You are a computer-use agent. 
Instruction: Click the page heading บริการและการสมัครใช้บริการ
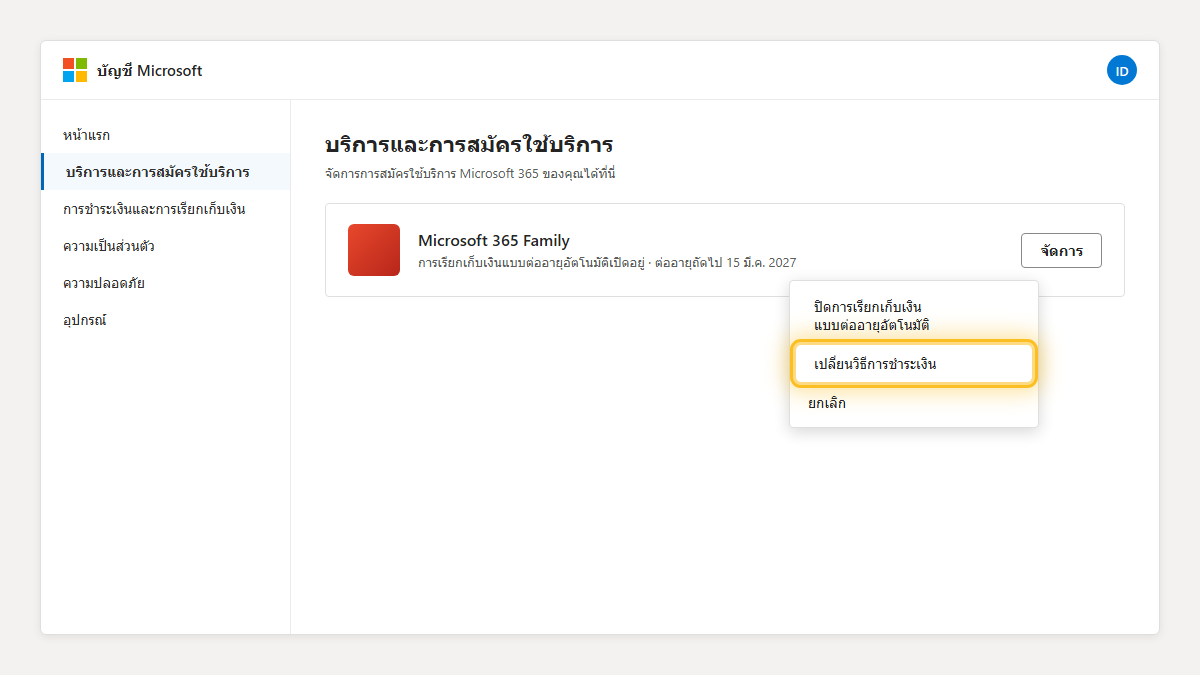click(x=469, y=145)
